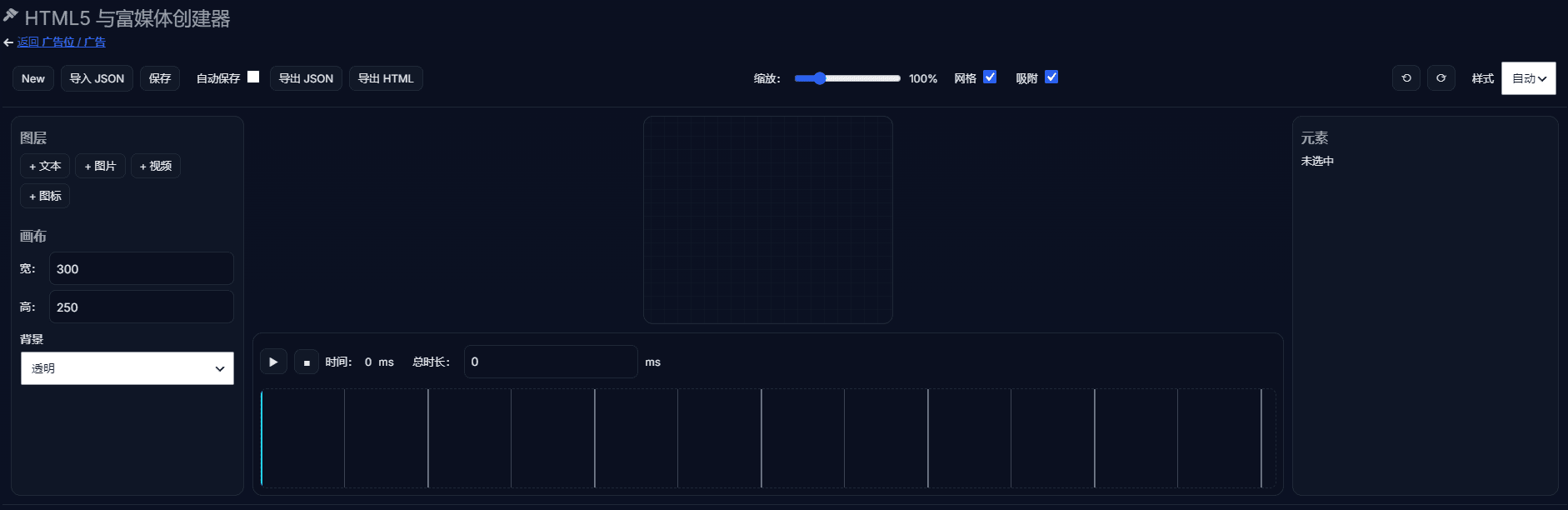The height and width of the screenshot is (510, 1568).
Task: Open the 样式 style dropdown
Action: 1529,78
